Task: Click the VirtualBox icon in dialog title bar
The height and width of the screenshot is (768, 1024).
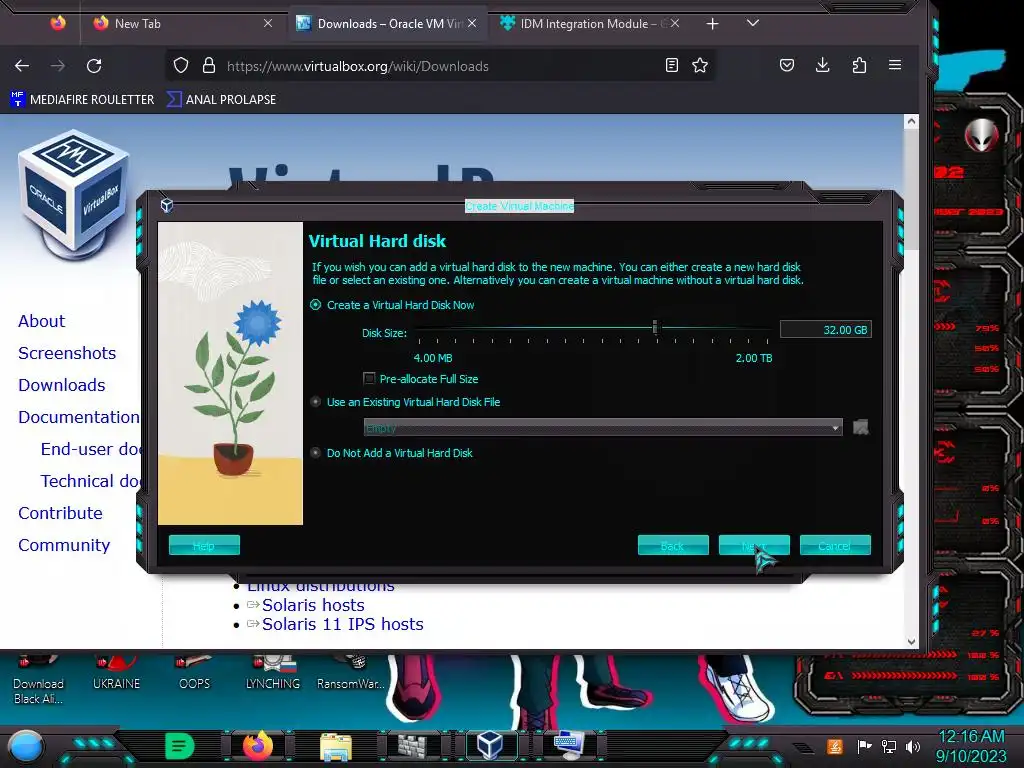Action: (x=167, y=205)
